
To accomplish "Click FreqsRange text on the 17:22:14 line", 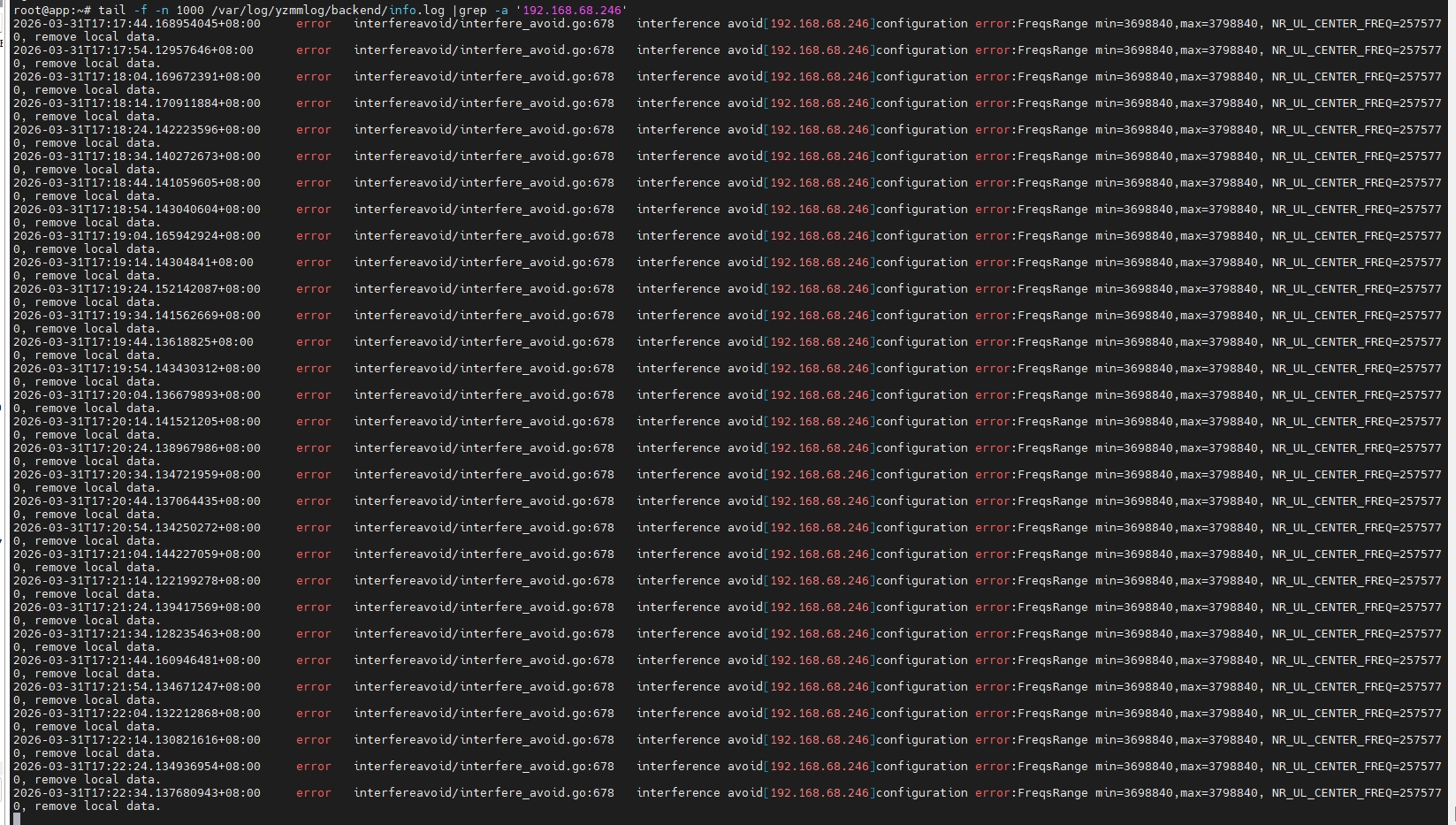I will (1052, 740).
